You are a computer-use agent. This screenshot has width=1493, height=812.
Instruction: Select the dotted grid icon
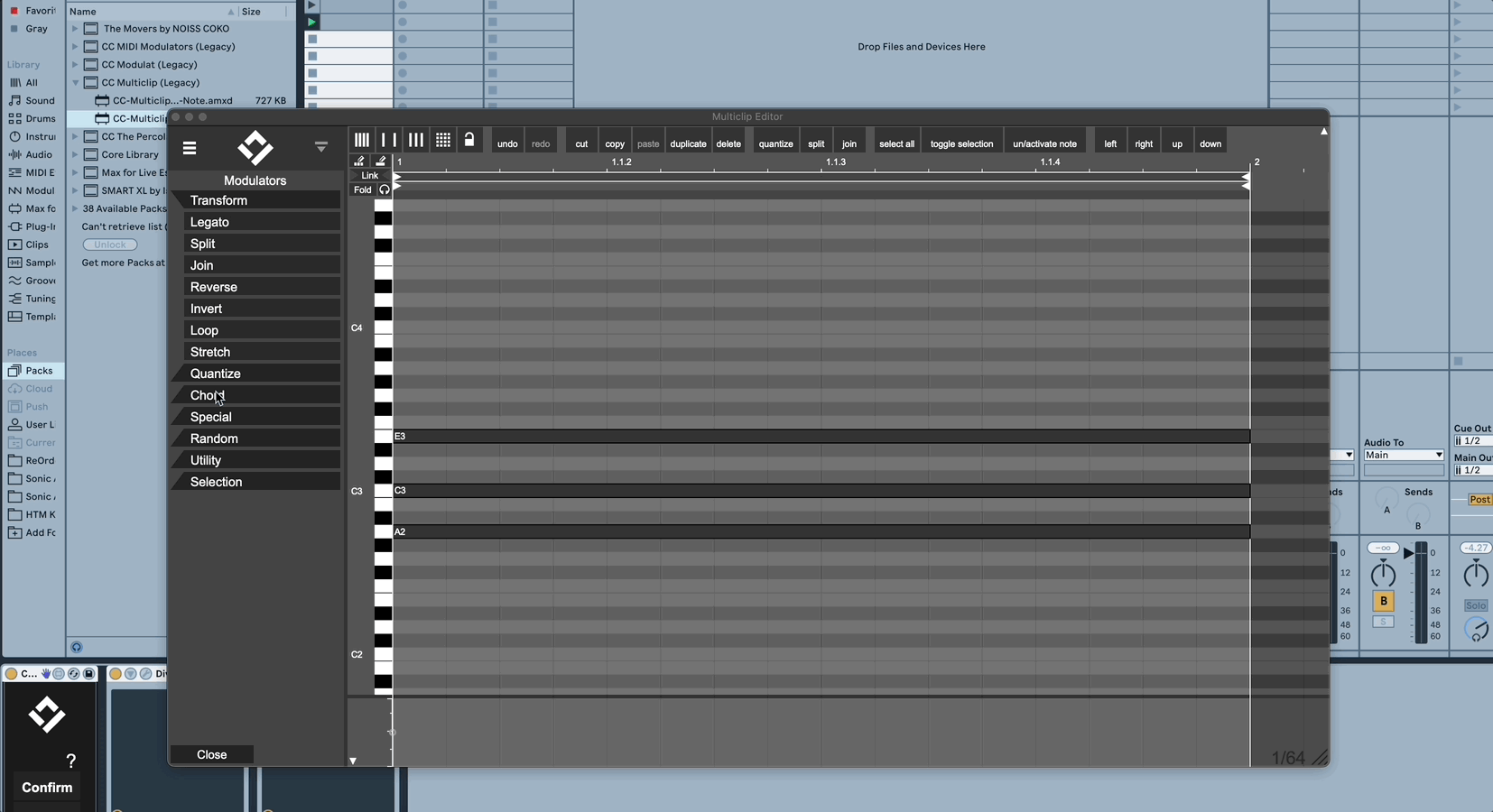click(443, 140)
